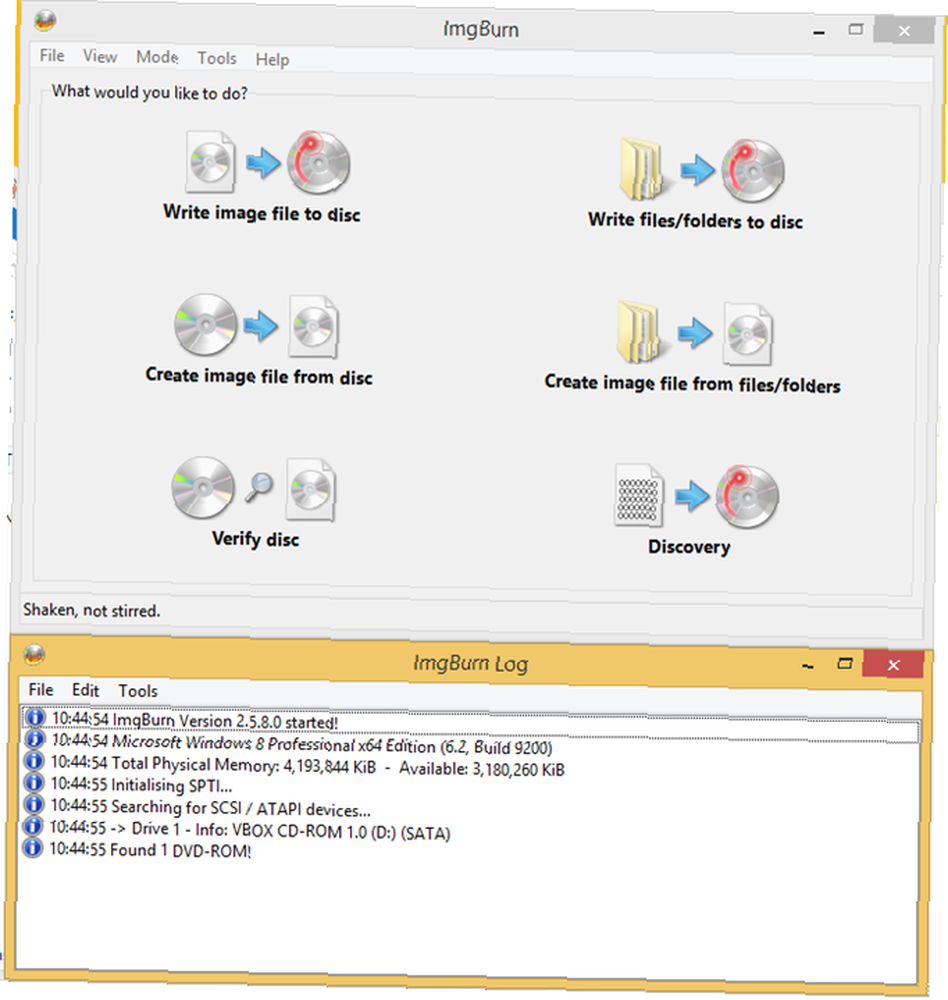Click info icon beside Found 1 DVD-ROM entry
The image size is (948, 1000).
click(x=33, y=848)
